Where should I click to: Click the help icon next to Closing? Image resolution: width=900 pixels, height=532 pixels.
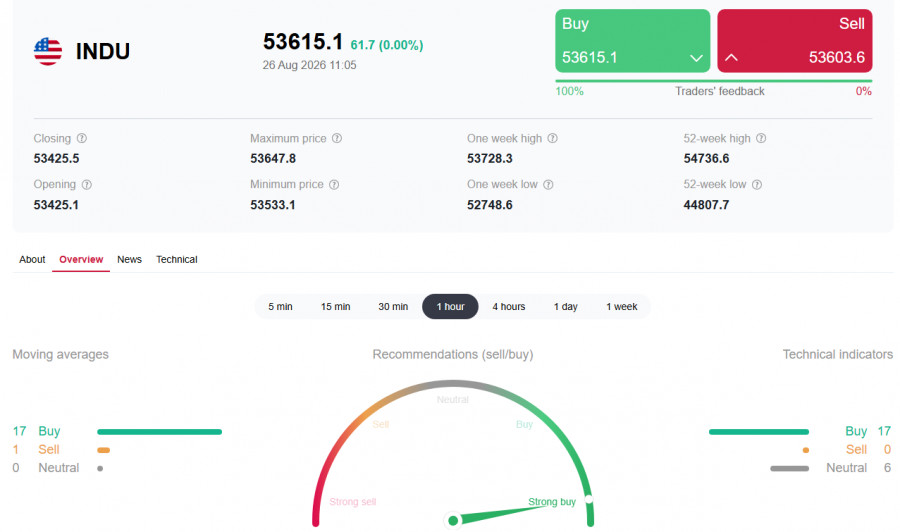tap(82, 138)
